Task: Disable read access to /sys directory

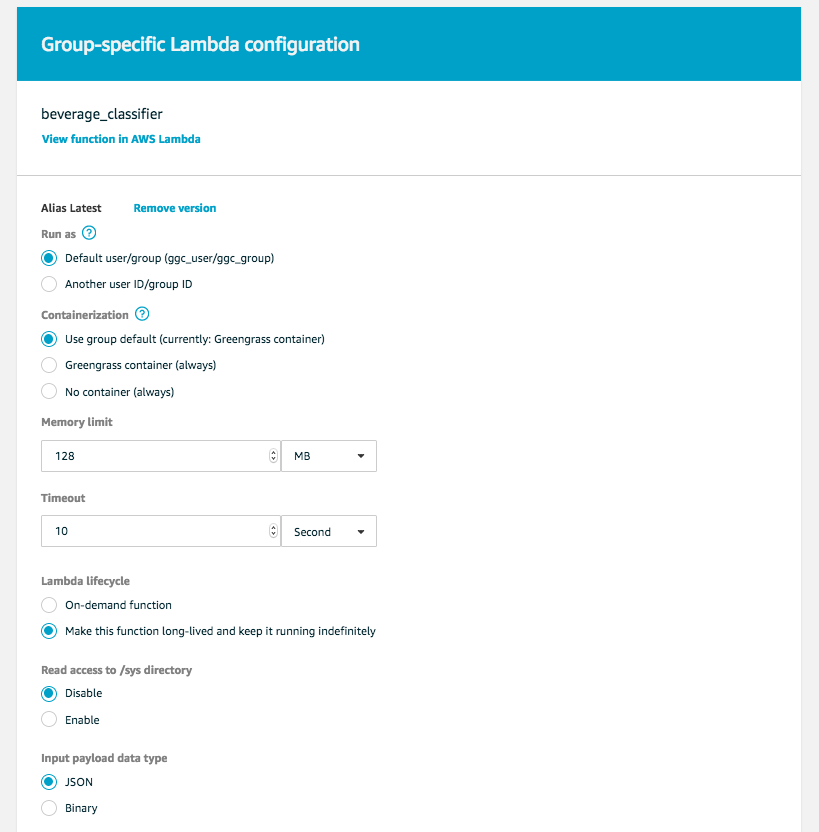Action: (49, 693)
